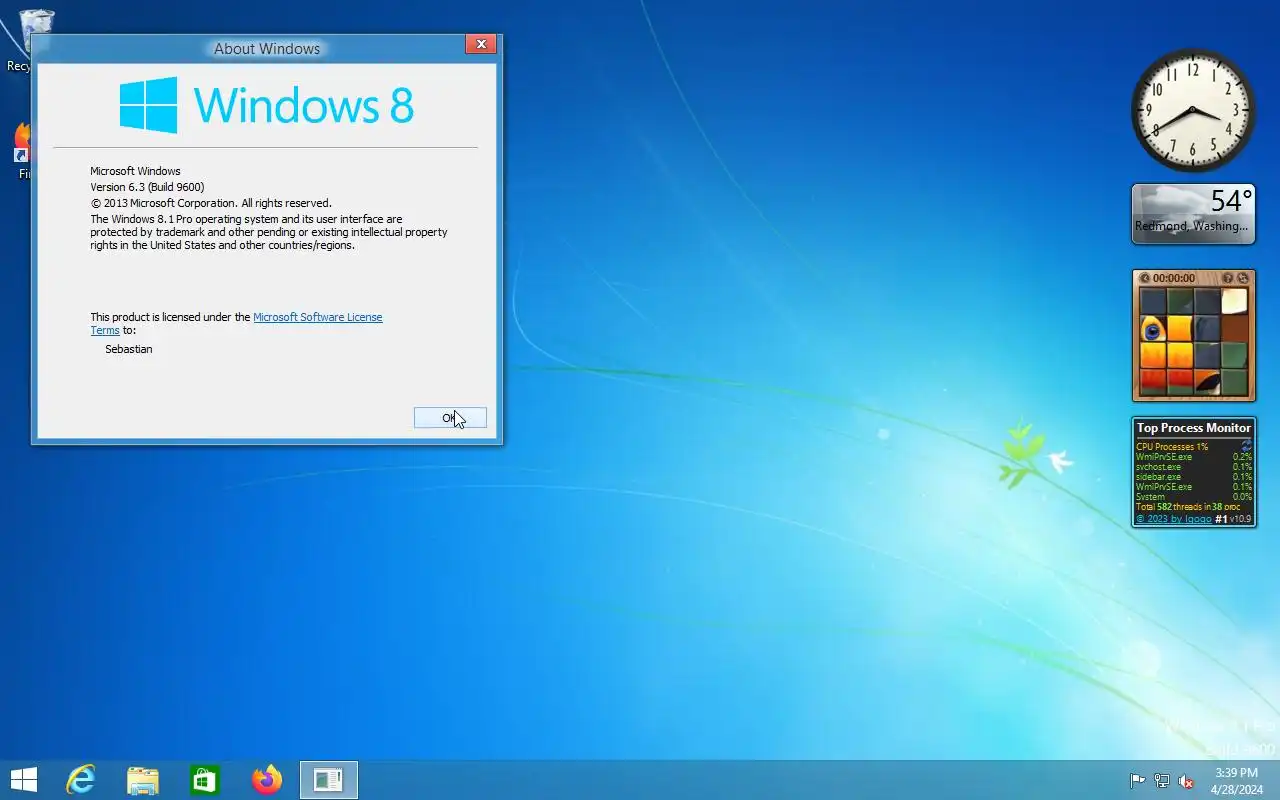1280x800 pixels.
Task: Open the taskbar clock showing 3:39 PM
Action: click(1236, 780)
